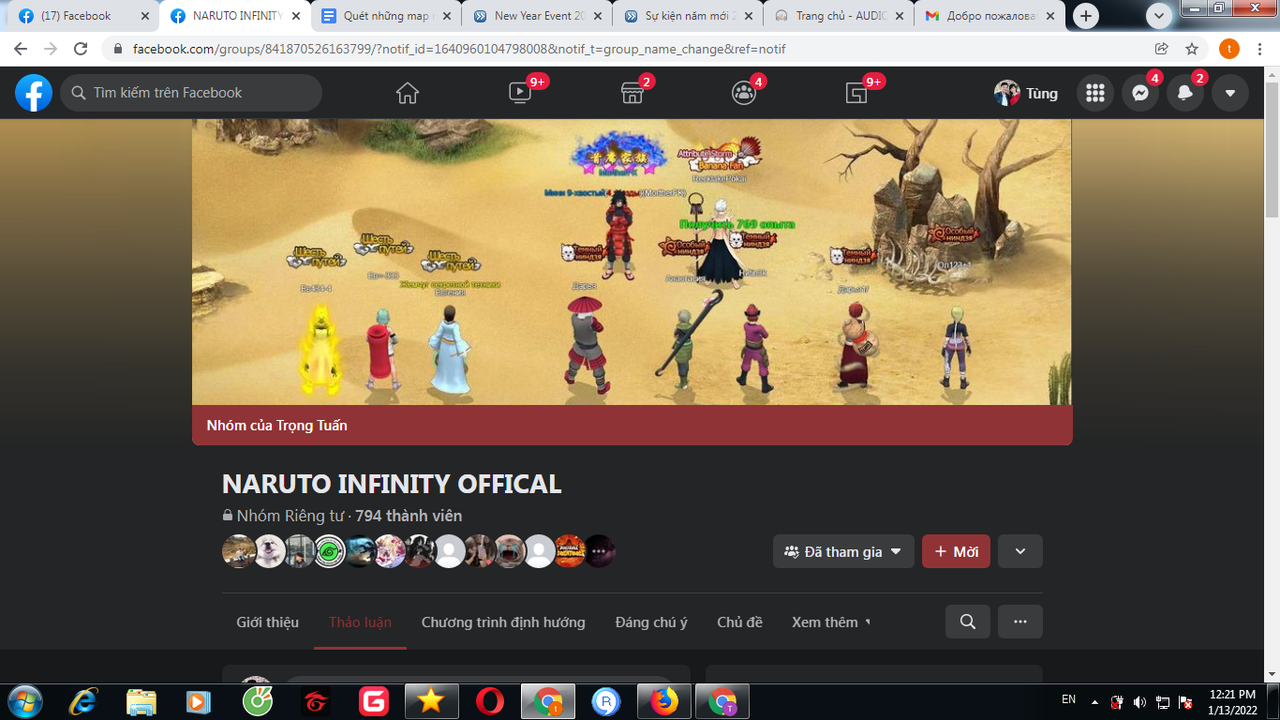1280x720 pixels.
Task: Switch to the Quét những map tab
Action: (x=386, y=16)
